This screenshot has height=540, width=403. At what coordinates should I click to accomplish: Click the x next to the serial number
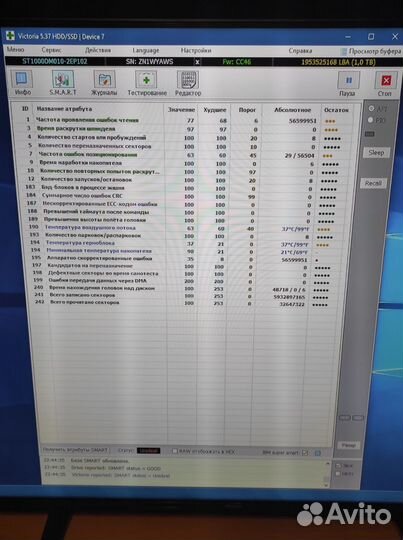197,62
